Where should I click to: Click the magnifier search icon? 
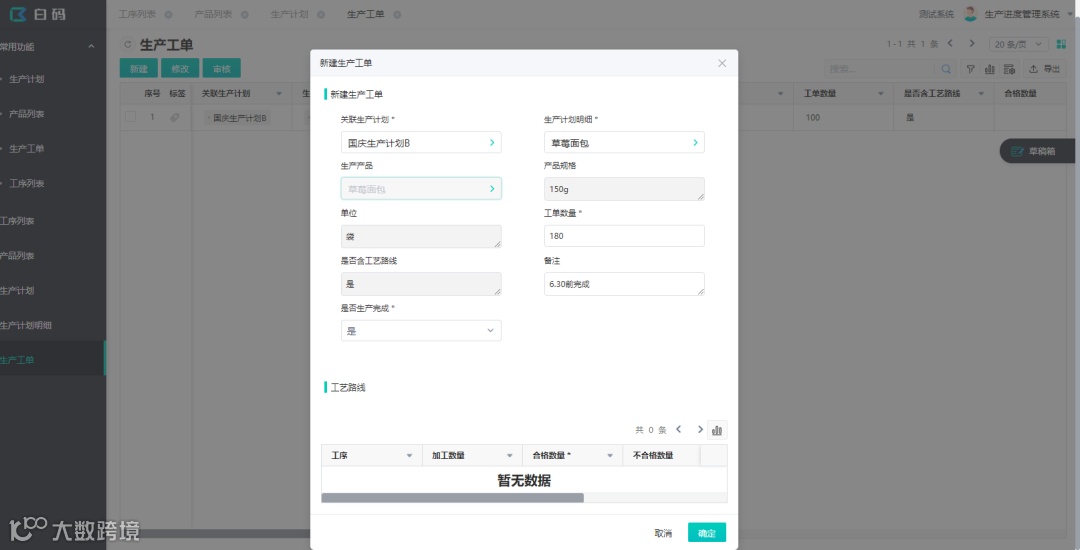click(946, 69)
